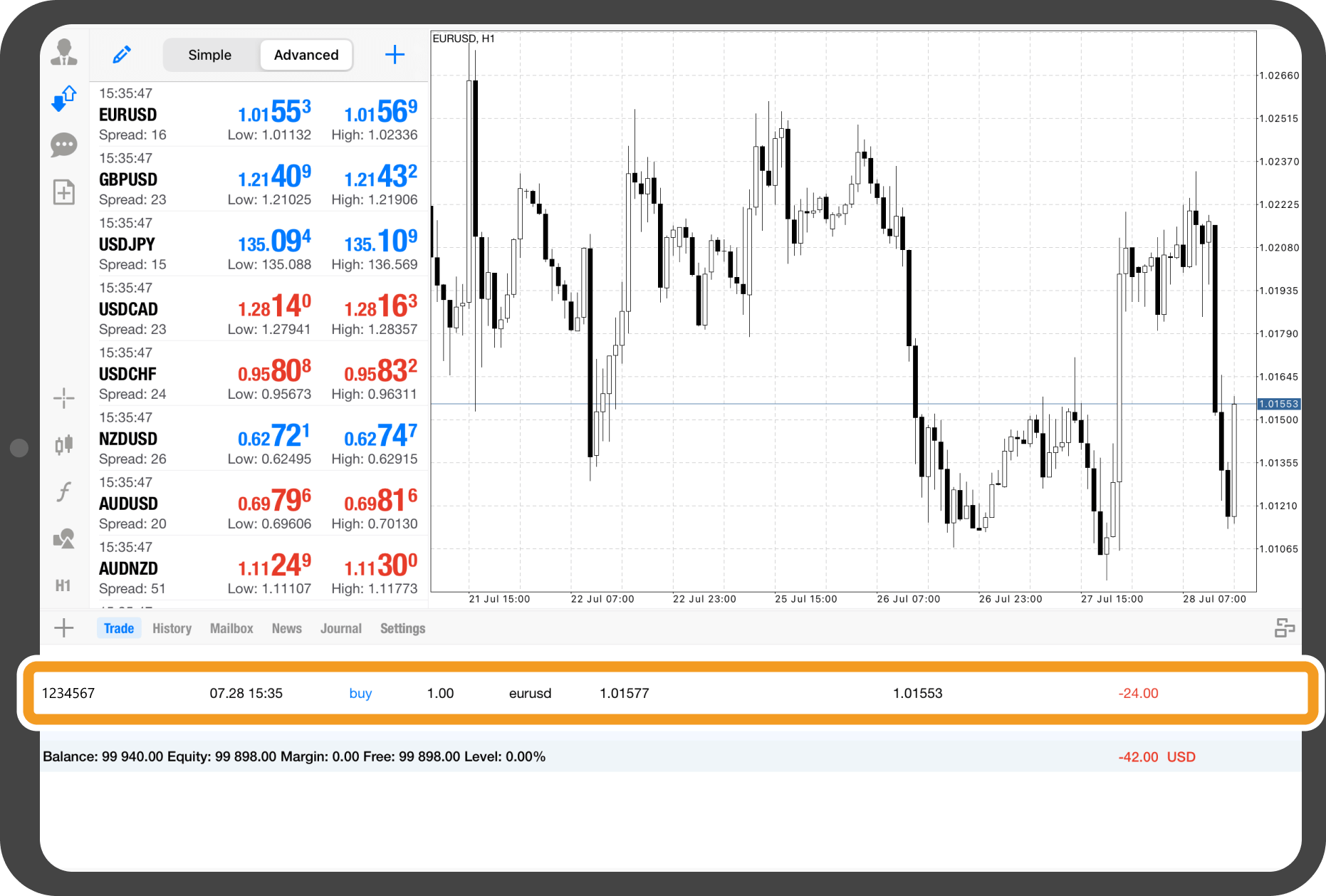Select the Trade tab
This screenshot has width=1326, height=896.
(x=119, y=628)
